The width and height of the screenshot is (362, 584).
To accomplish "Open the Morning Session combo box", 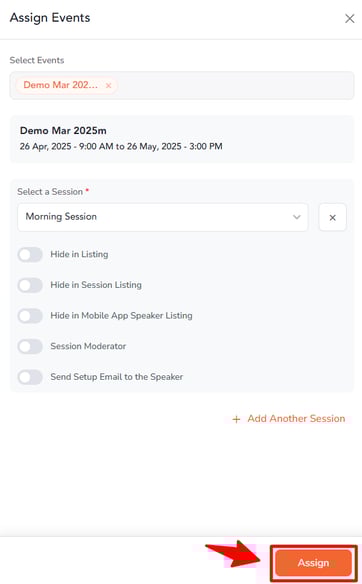I will (x=163, y=217).
